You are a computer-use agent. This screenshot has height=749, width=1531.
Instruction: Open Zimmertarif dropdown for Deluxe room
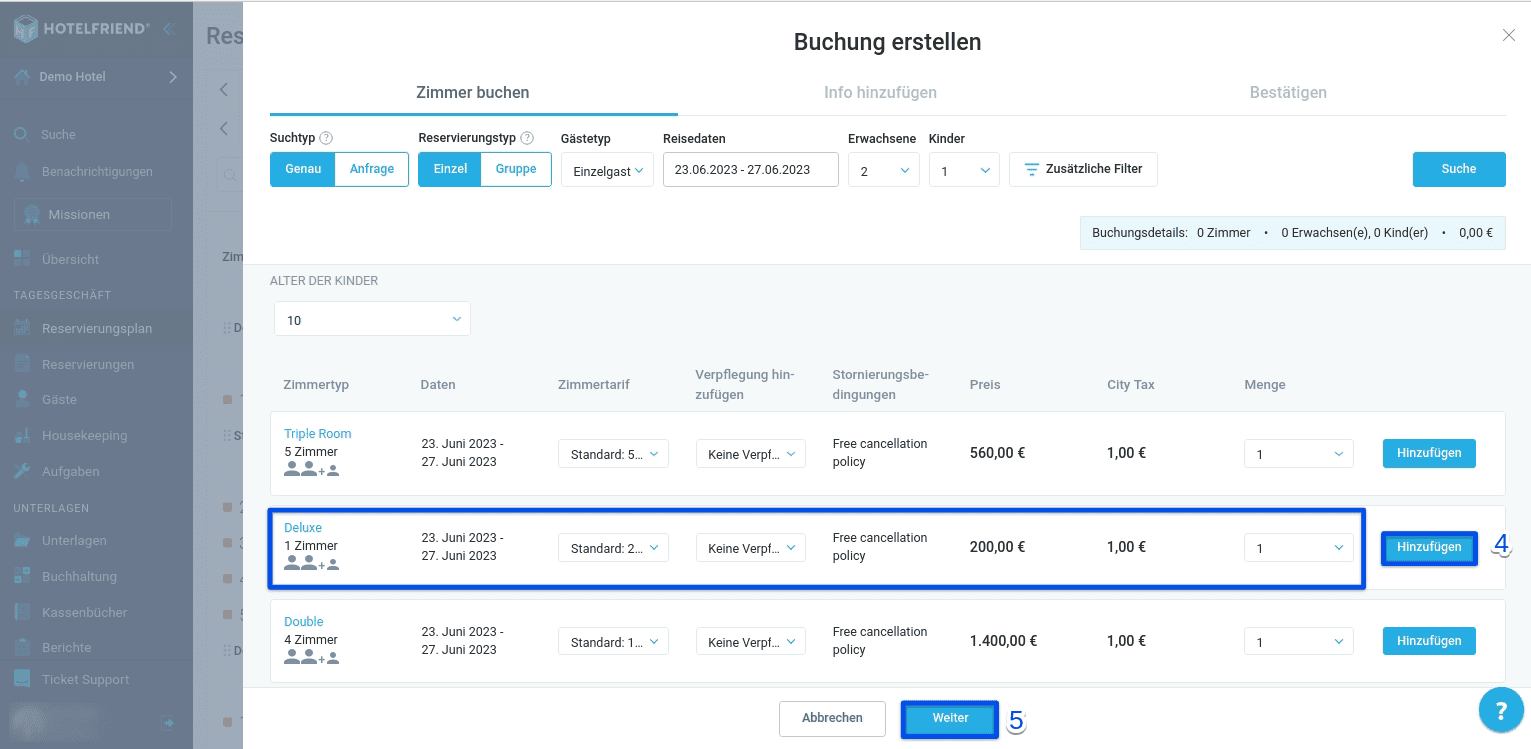pyautogui.click(x=613, y=548)
